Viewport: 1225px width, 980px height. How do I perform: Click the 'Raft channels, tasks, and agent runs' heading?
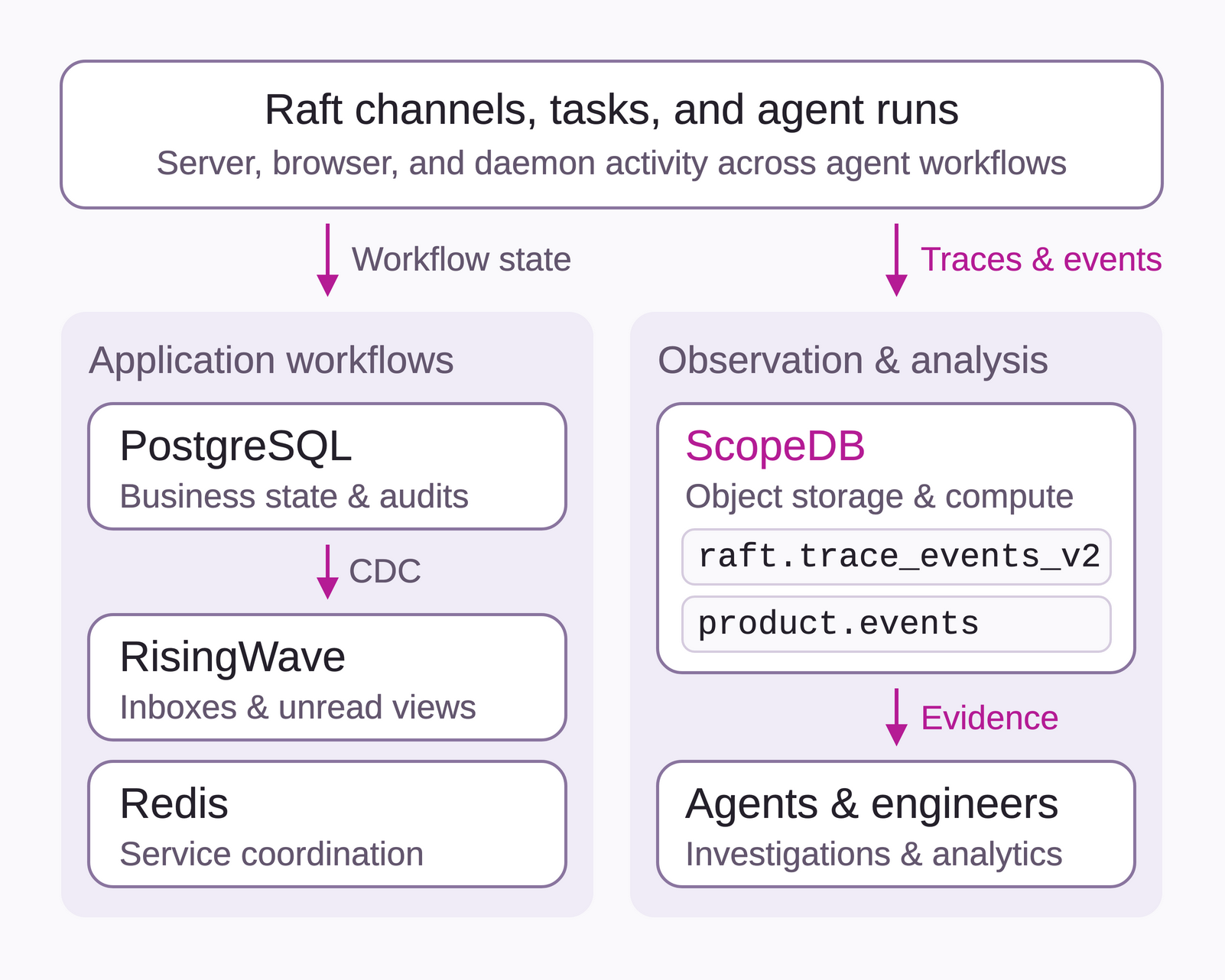(x=612, y=109)
